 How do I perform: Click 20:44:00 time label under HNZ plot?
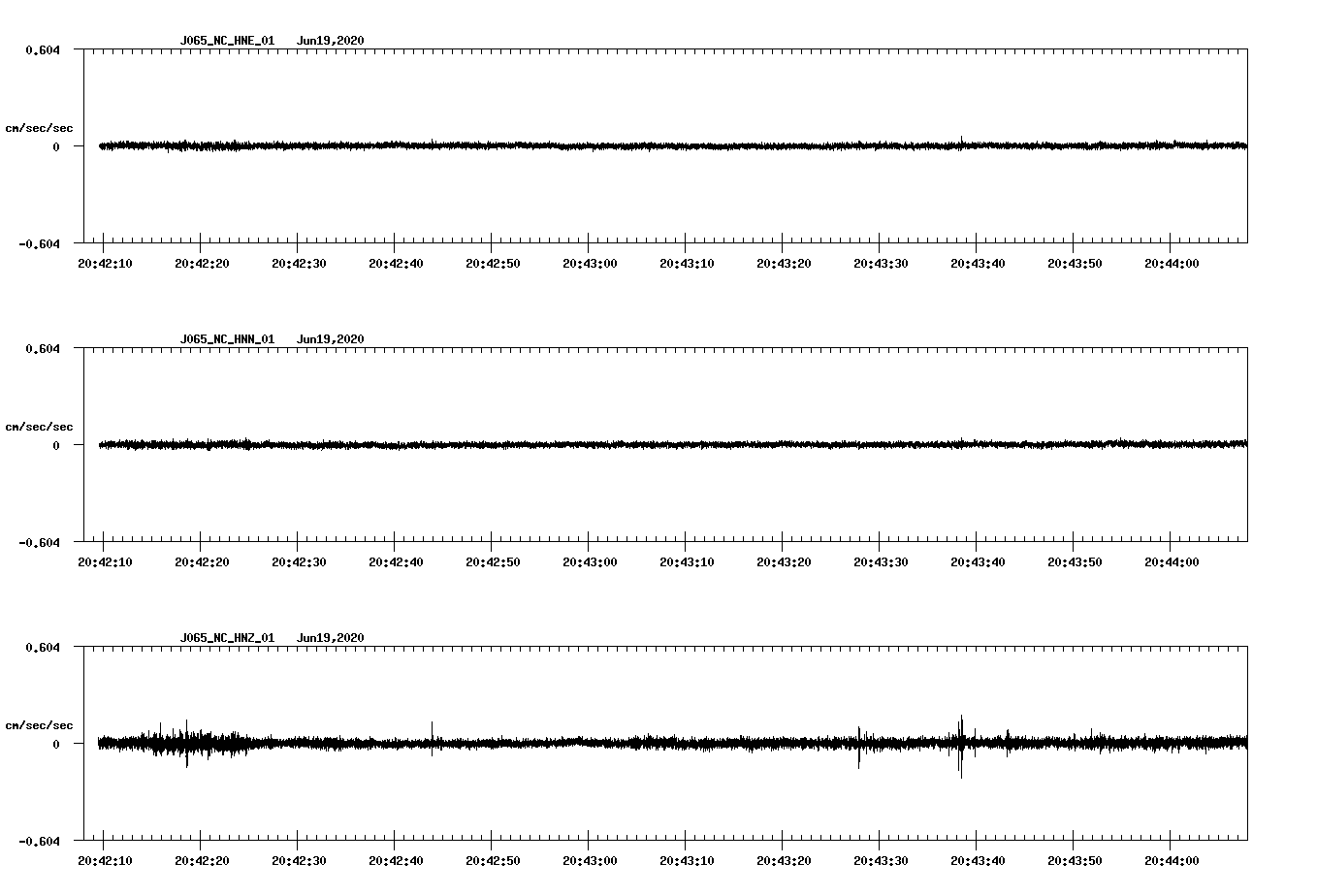[1172, 861]
